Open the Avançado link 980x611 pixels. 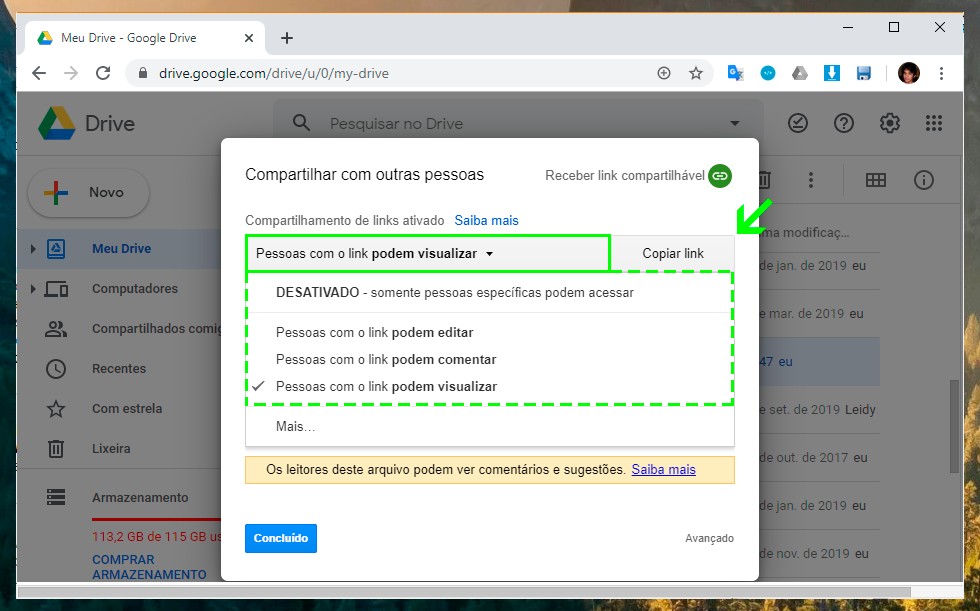point(709,539)
